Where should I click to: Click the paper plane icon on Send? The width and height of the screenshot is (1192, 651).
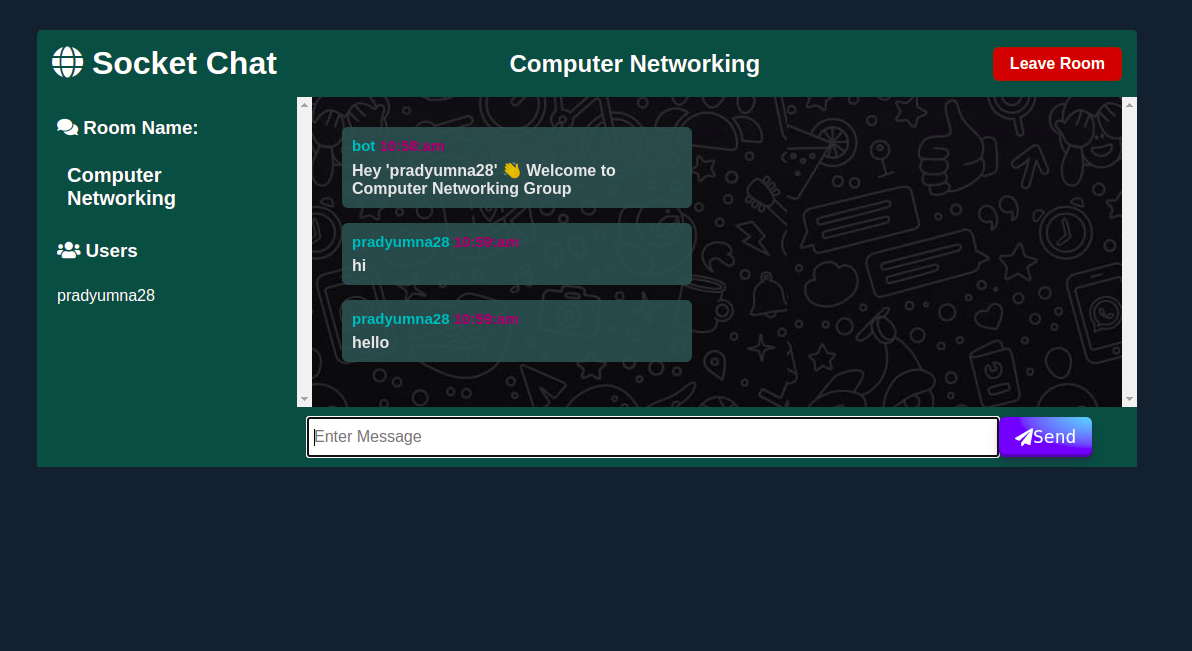(x=1023, y=437)
